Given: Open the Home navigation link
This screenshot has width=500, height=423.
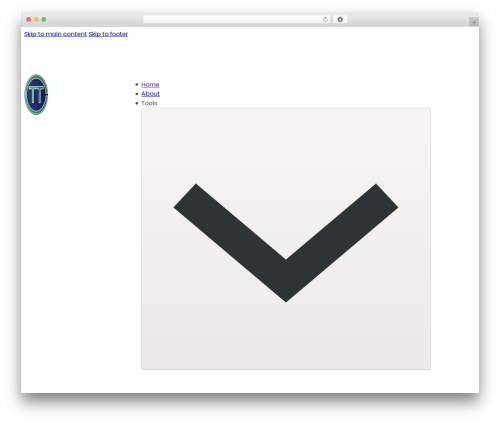Looking at the screenshot, I should (x=150, y=85).
